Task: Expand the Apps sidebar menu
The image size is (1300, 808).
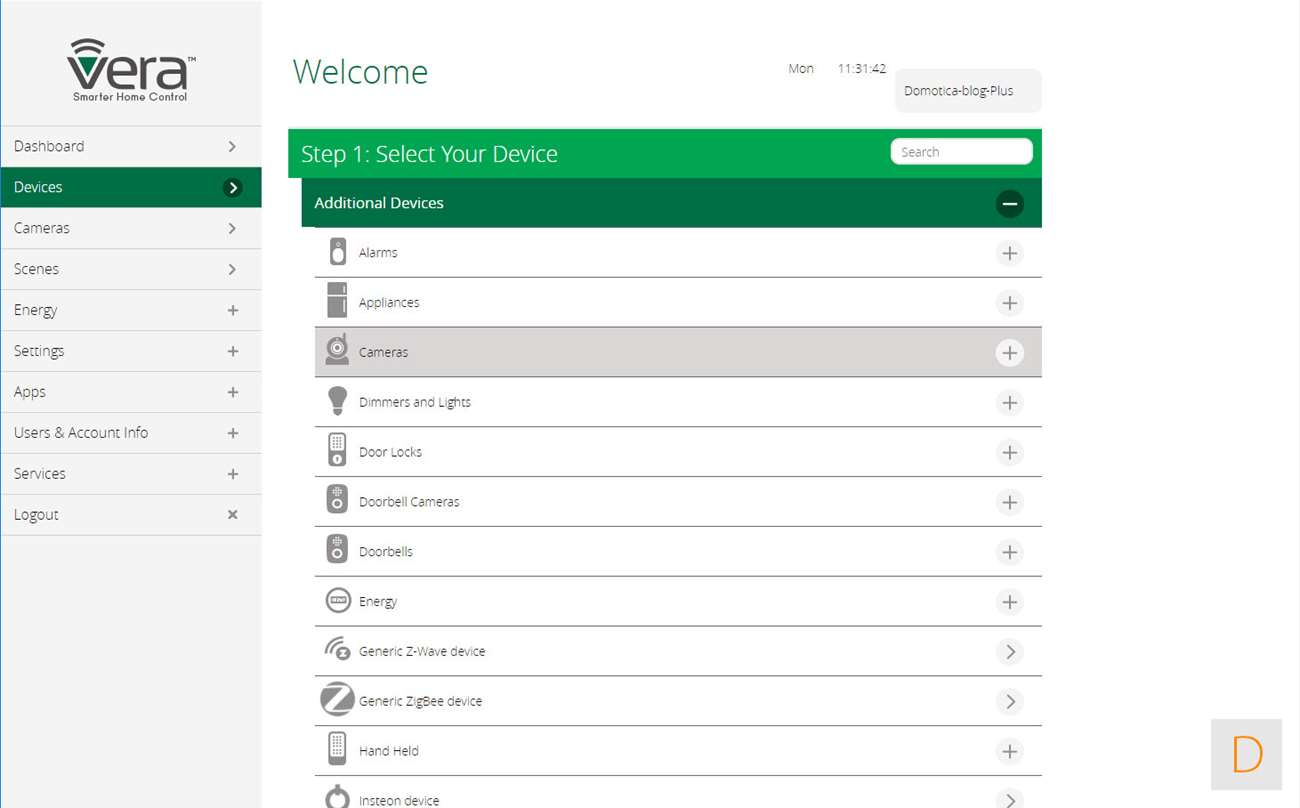Action: [x=131, y=392]
